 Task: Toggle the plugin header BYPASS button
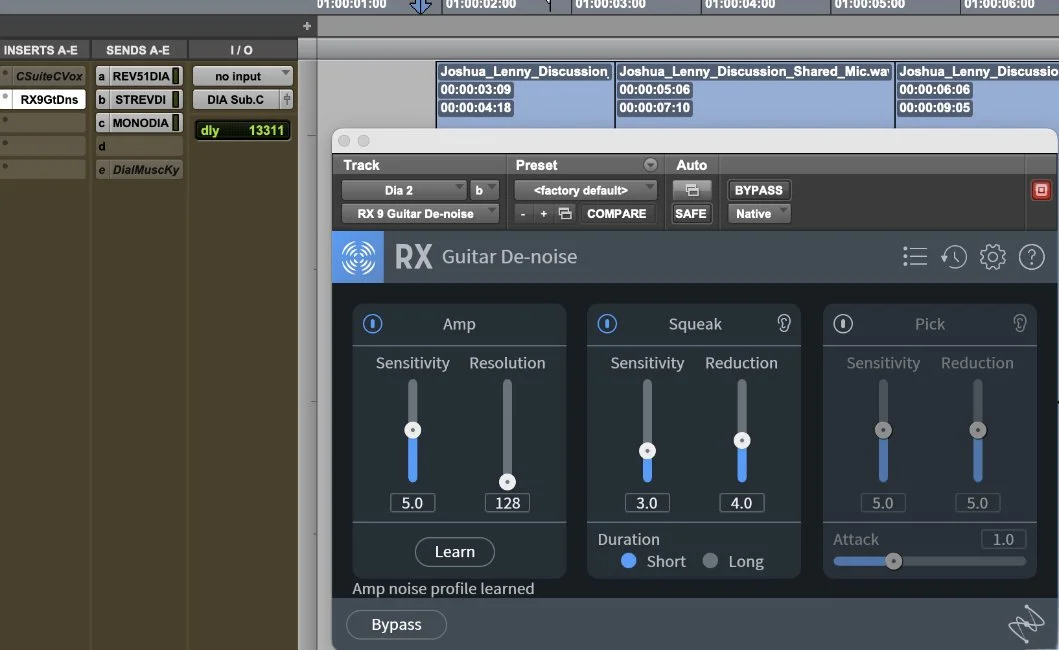[758, 191]
